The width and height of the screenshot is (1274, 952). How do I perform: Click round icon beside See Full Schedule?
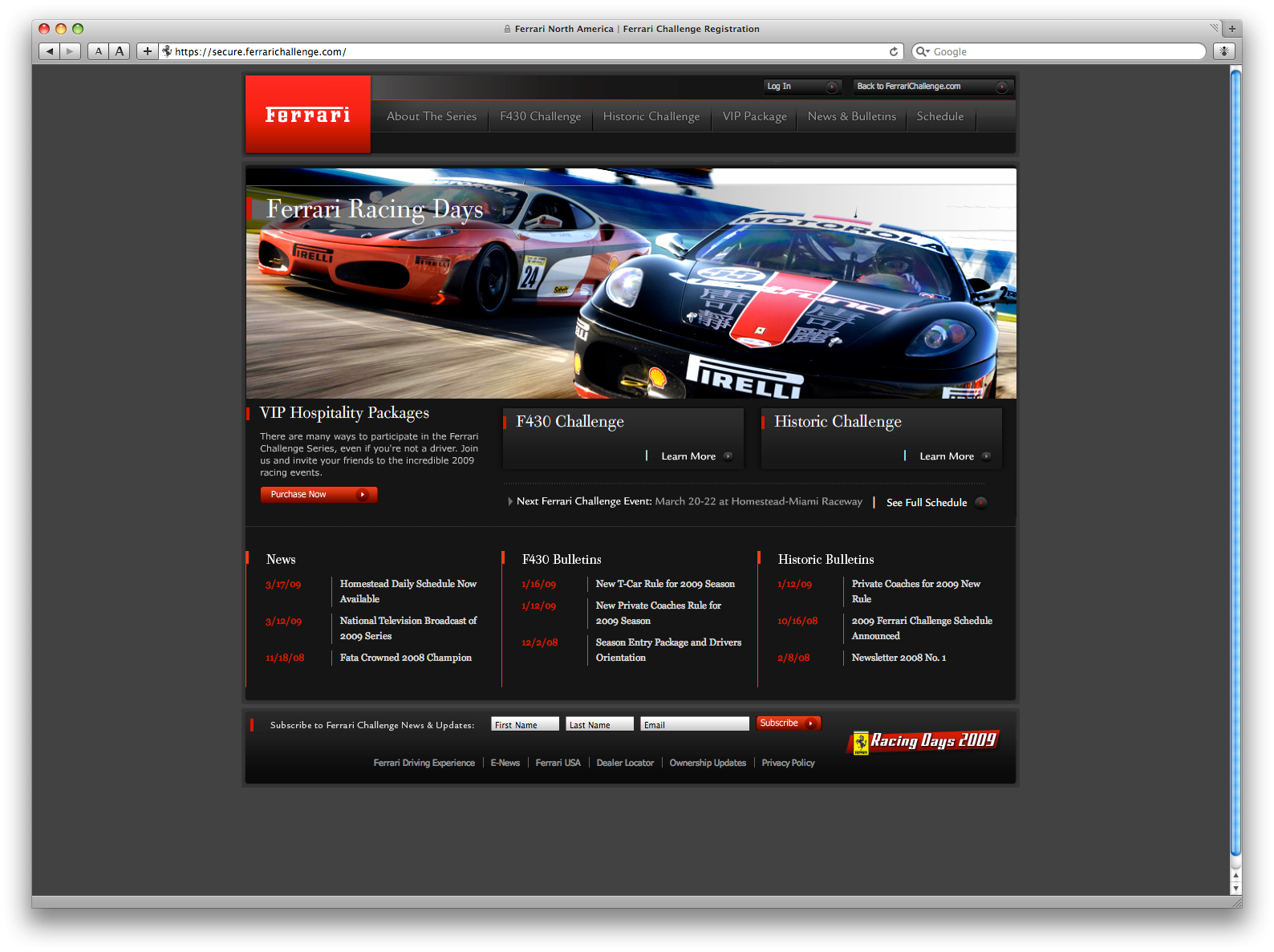[x=980, y=503]
